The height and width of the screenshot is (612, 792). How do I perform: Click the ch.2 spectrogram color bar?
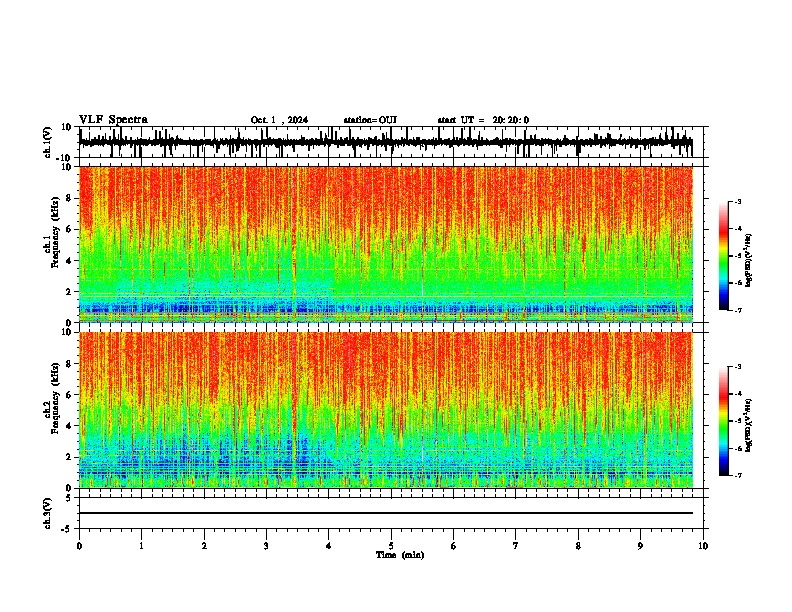(x=724, y=421)
